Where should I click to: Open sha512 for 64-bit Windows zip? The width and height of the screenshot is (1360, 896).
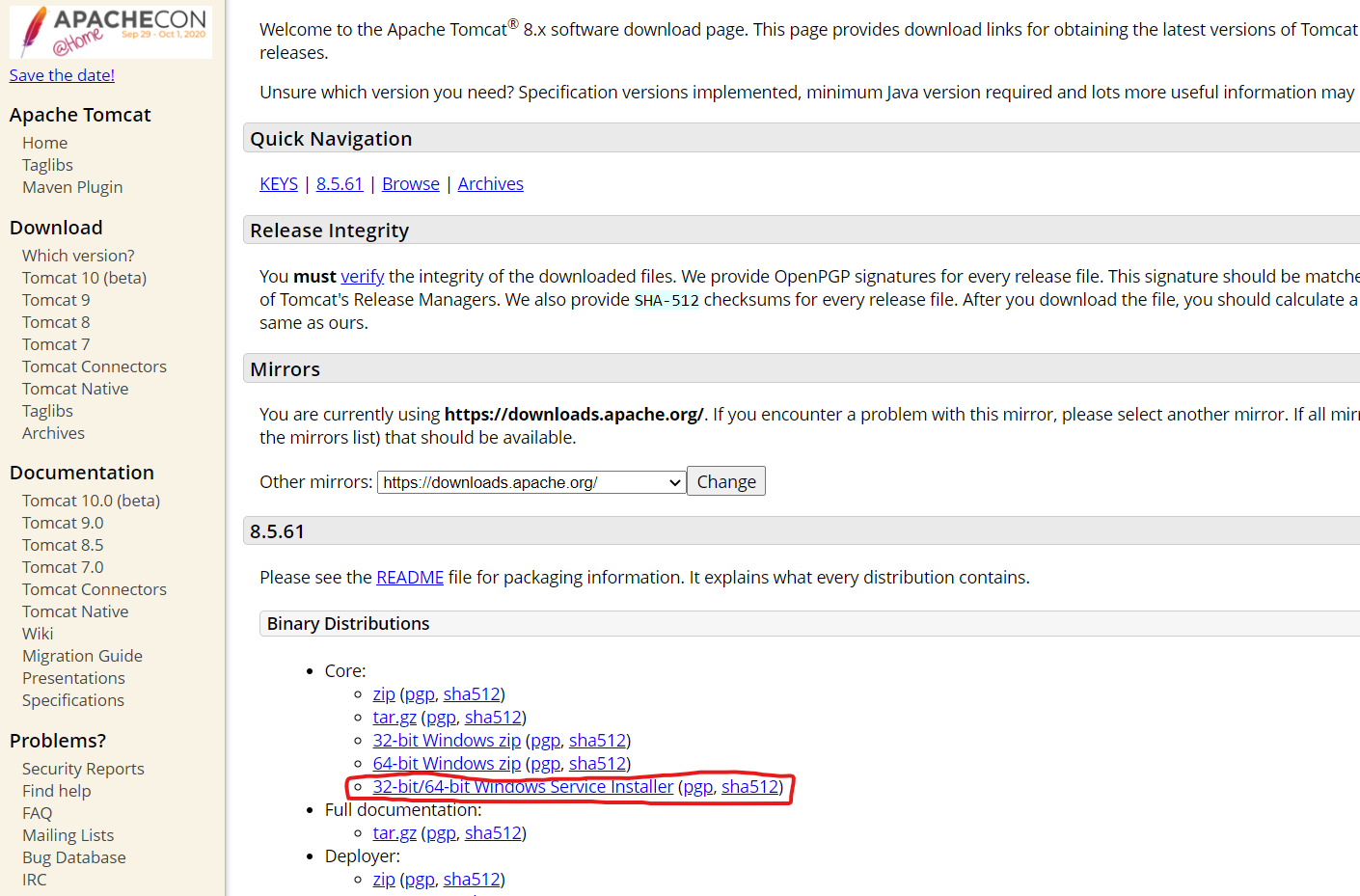pyautogui.click(x=597, y=764)
